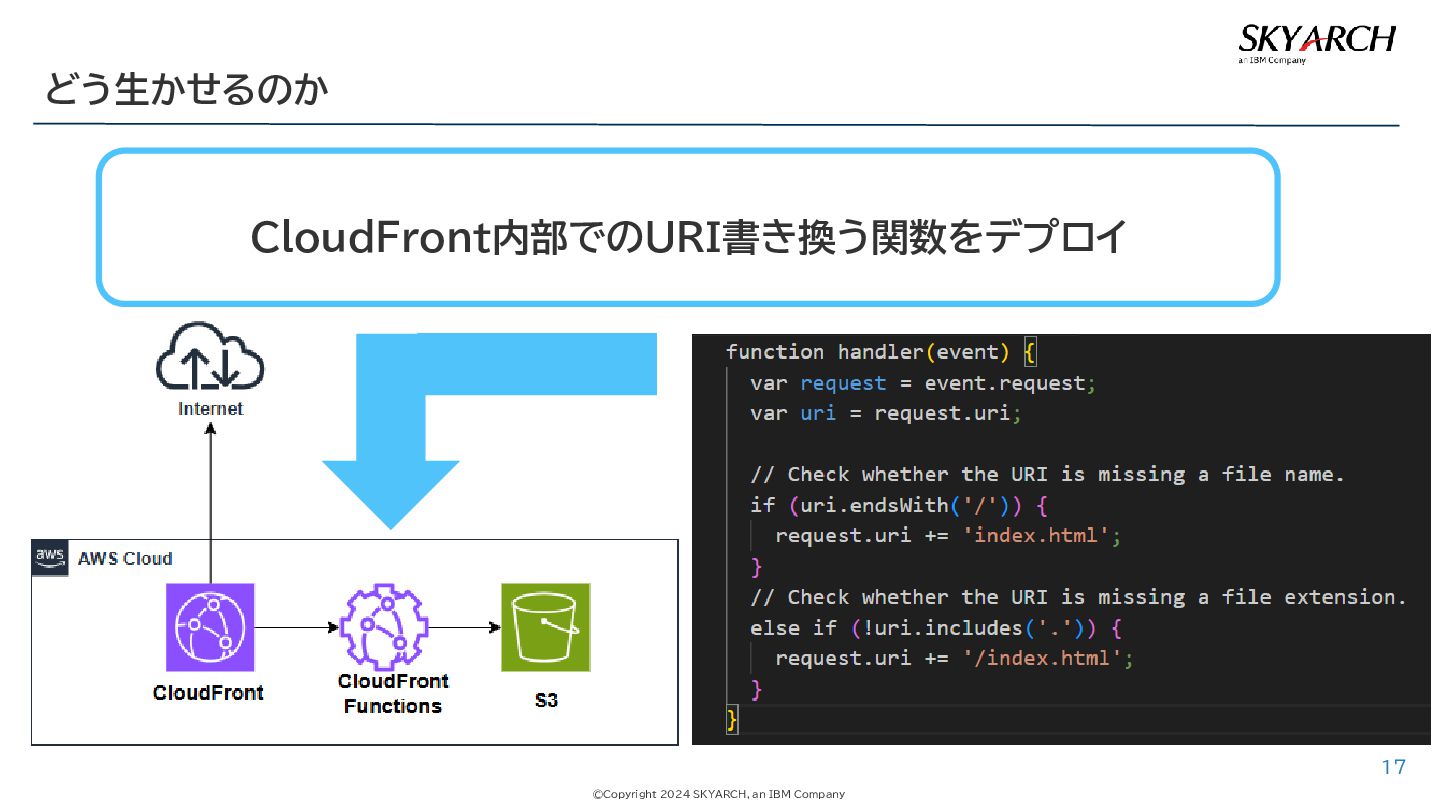The image size is (1440, 810).
Task: Click the 'AWS Cloud' label
Action: pos(125,559)
